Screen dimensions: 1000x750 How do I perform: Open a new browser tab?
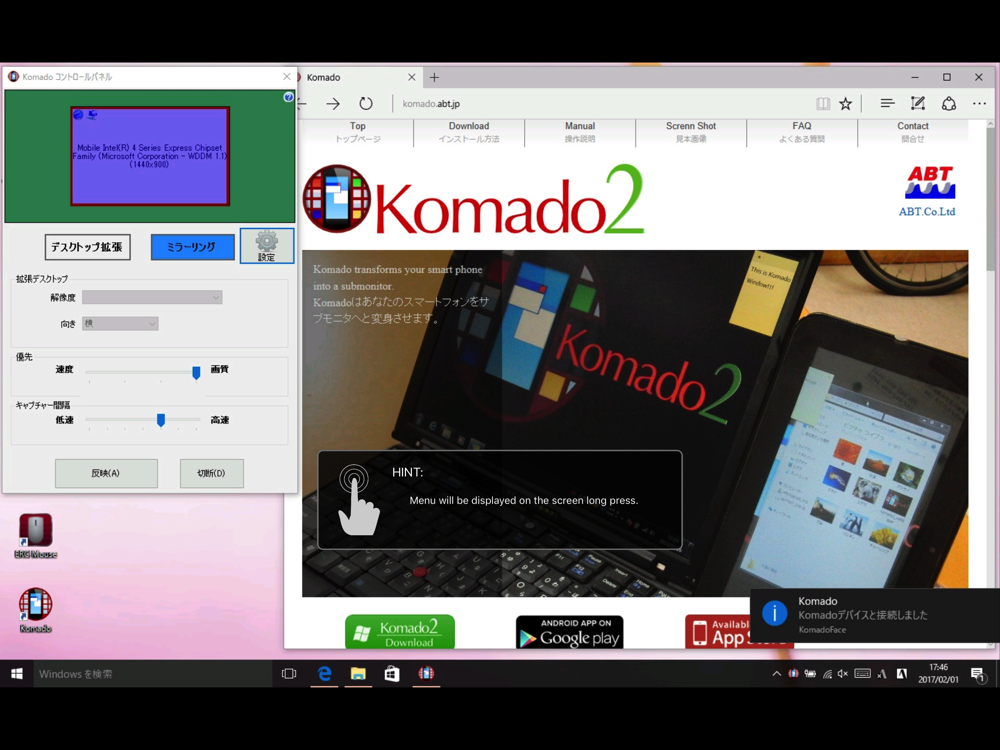434,77
